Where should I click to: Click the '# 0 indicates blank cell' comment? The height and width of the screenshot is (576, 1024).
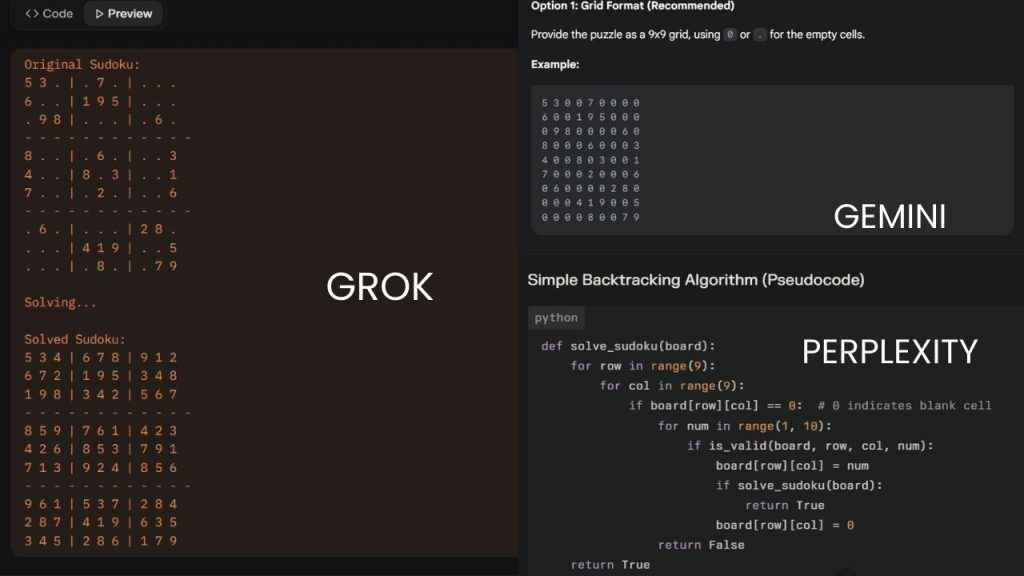(904, 405)
